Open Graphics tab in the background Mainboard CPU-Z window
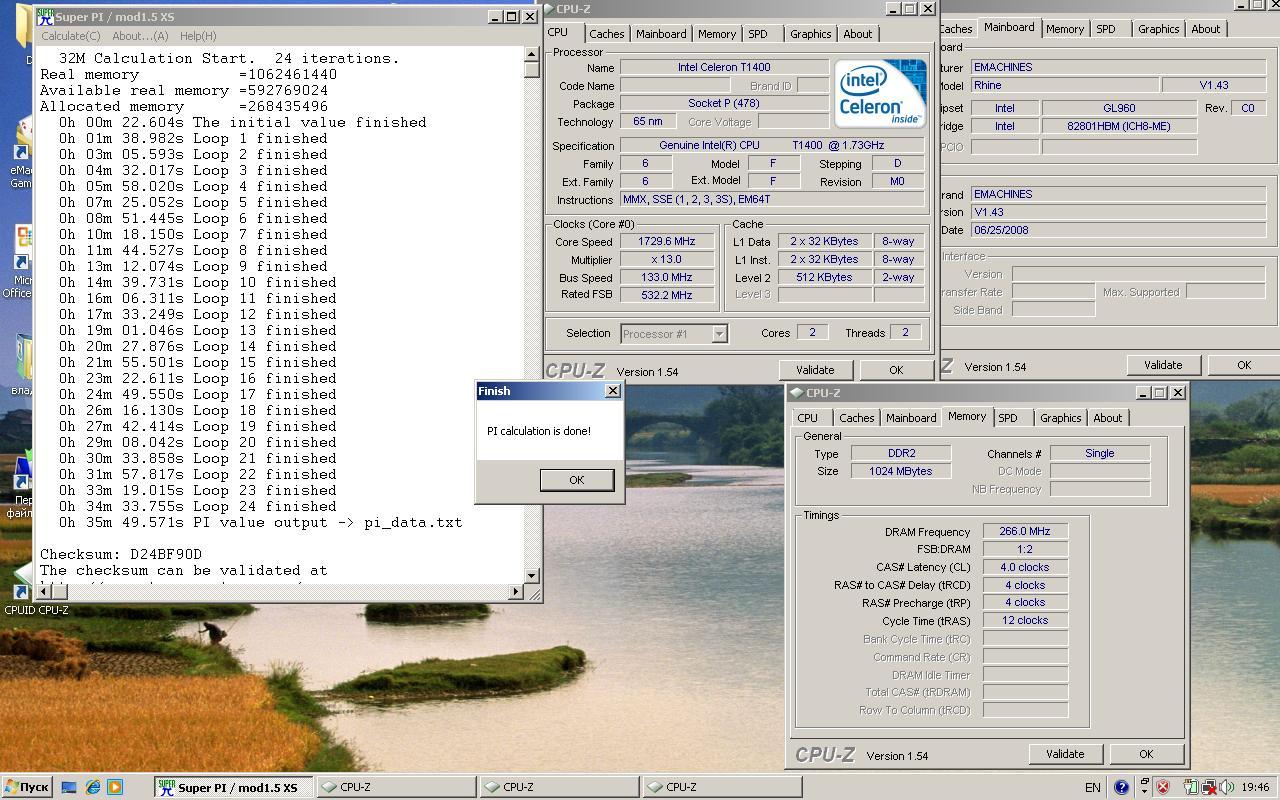The width and height of the screenshot is (1280, 800). [x=1158, y=29]
